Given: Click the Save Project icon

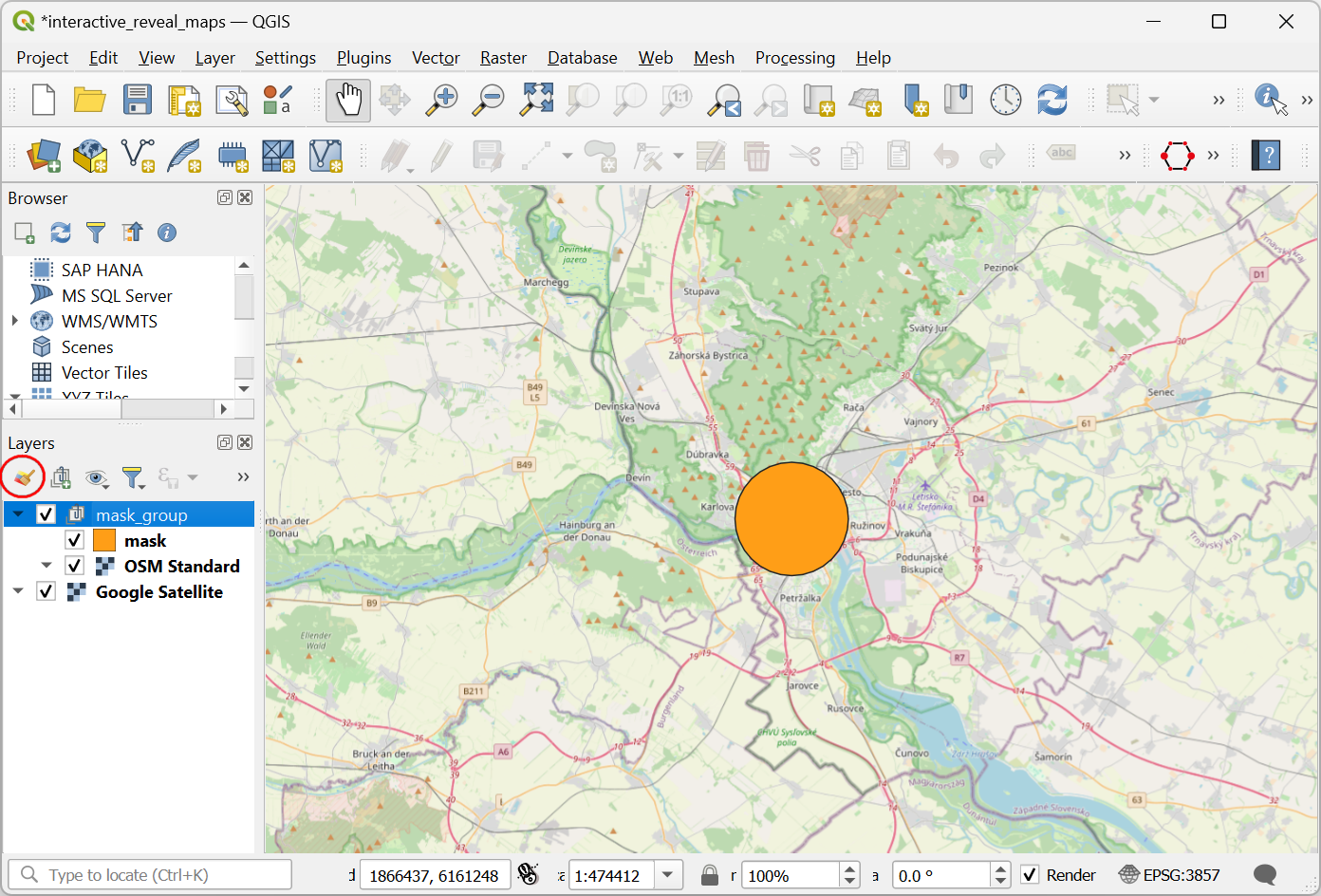Looking at the screenshot, I should (x=137, y=100).
